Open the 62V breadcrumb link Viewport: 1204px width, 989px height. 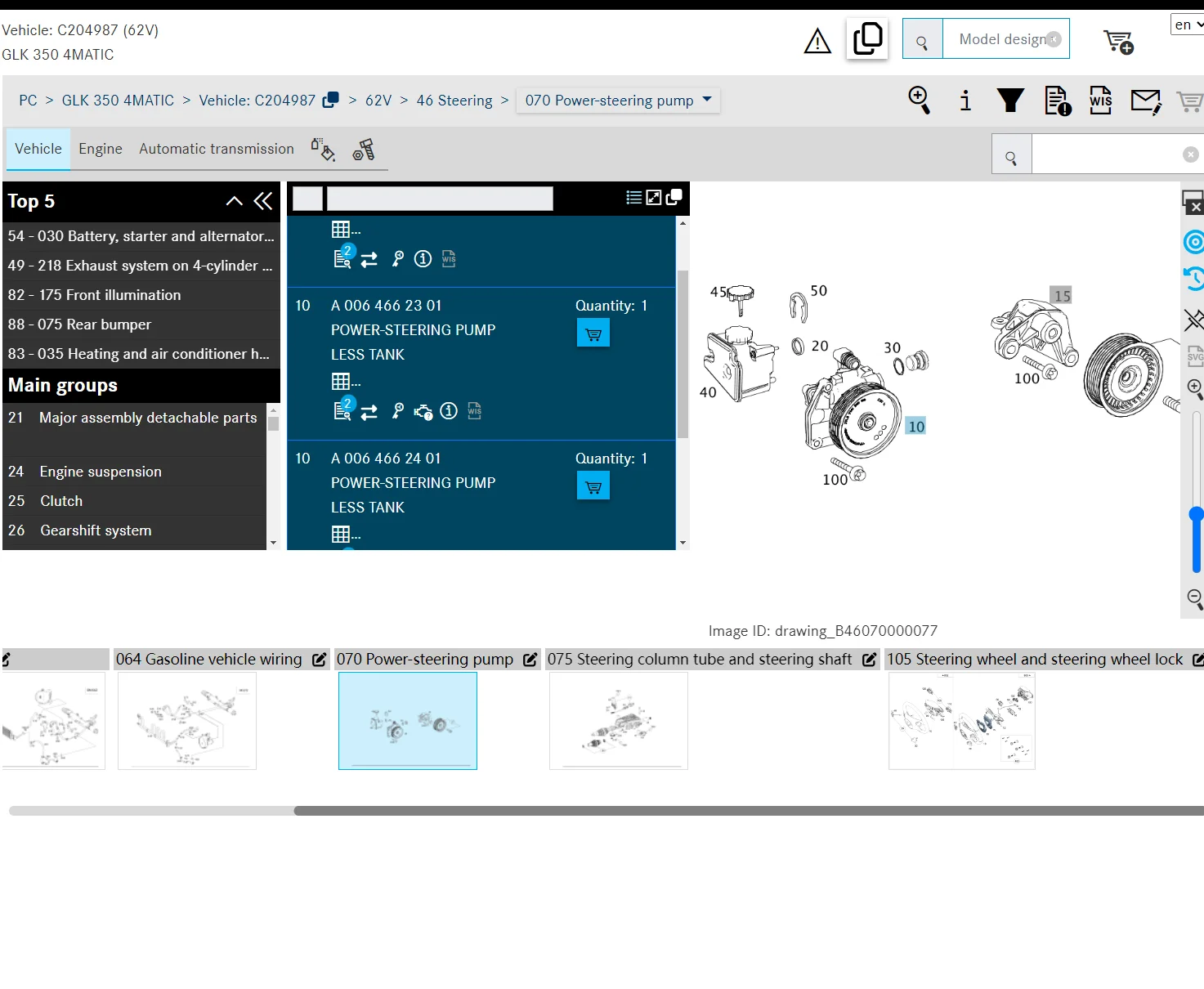[x=378, y=101]
